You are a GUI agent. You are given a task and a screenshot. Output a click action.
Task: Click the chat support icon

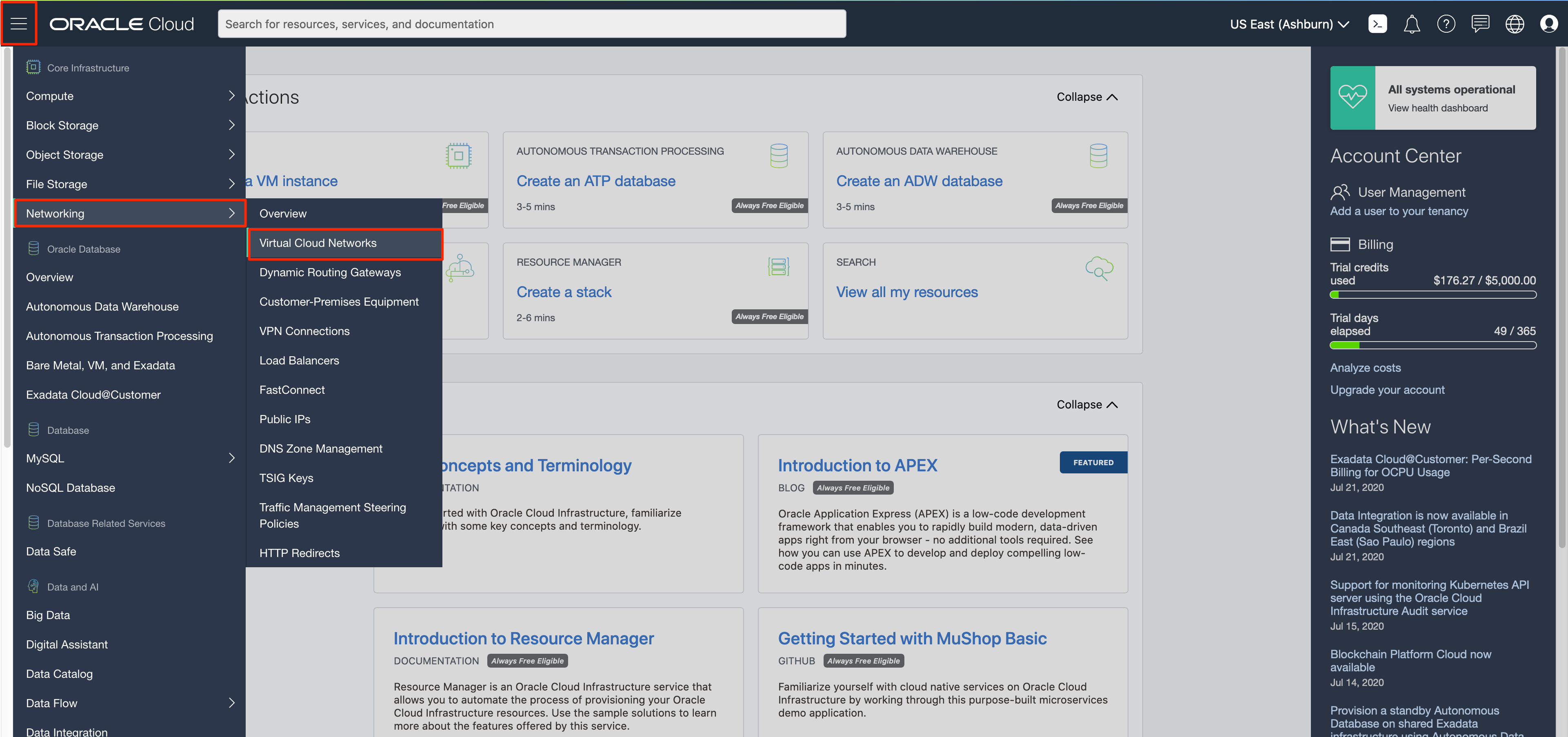[x=1480, y=24]
